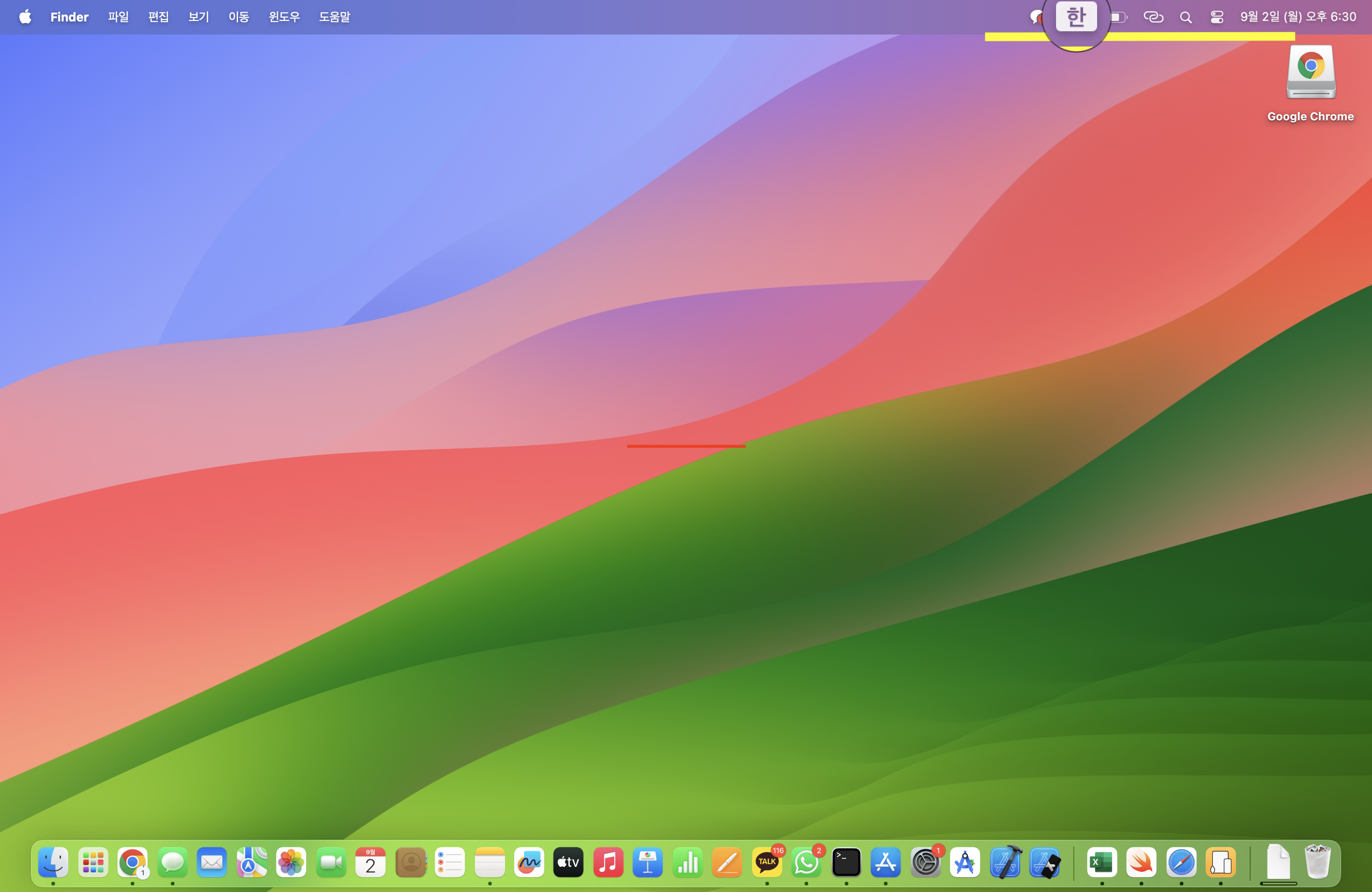Open WhatsApp in the Dock
The width and height of the screenshot is (1372, 892).
806,863
